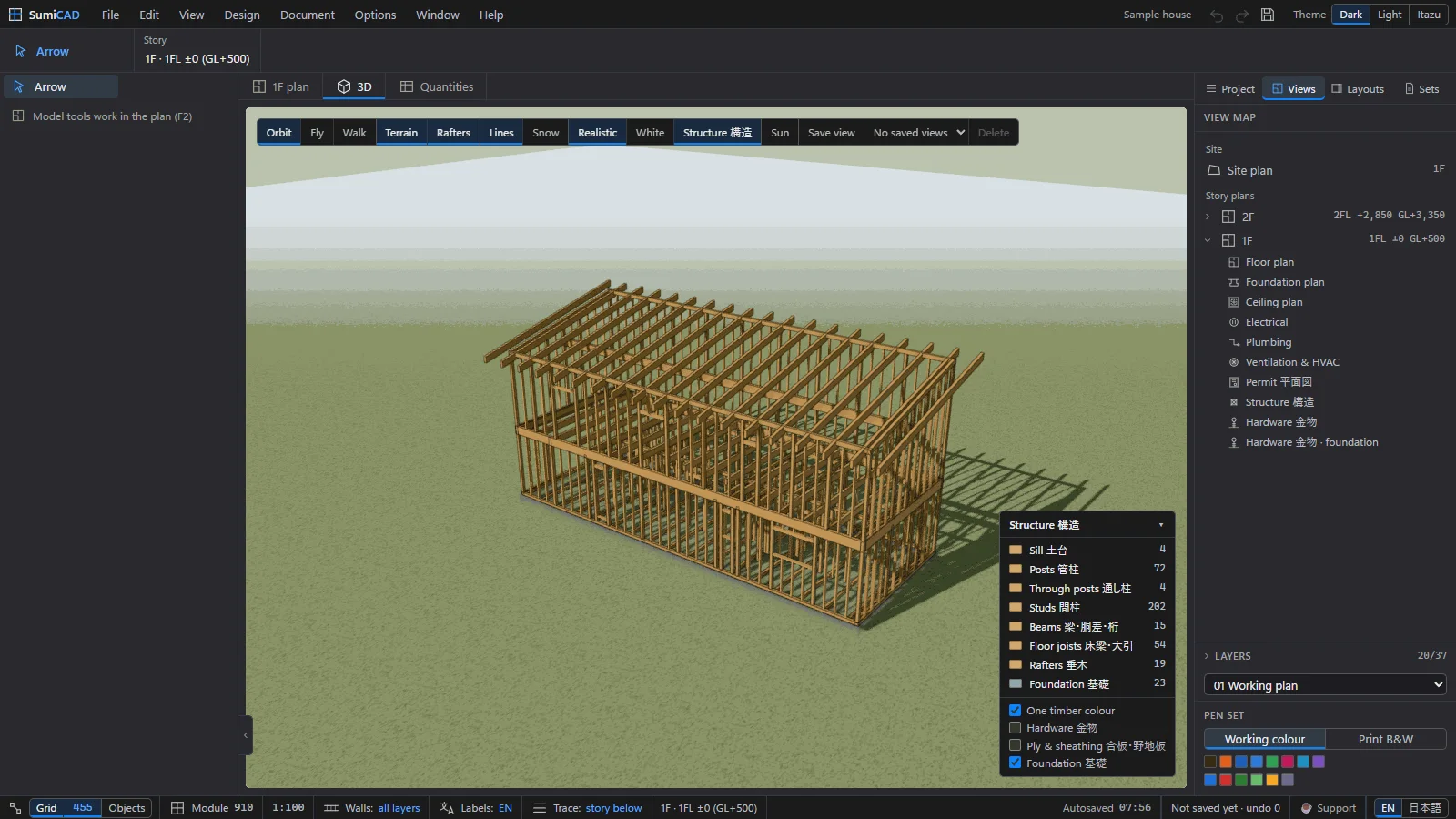This screenshot has height=819, width=1456.
Task: Toggle the Snow display option
Action: pyautogui.click(x=546, y=133)
